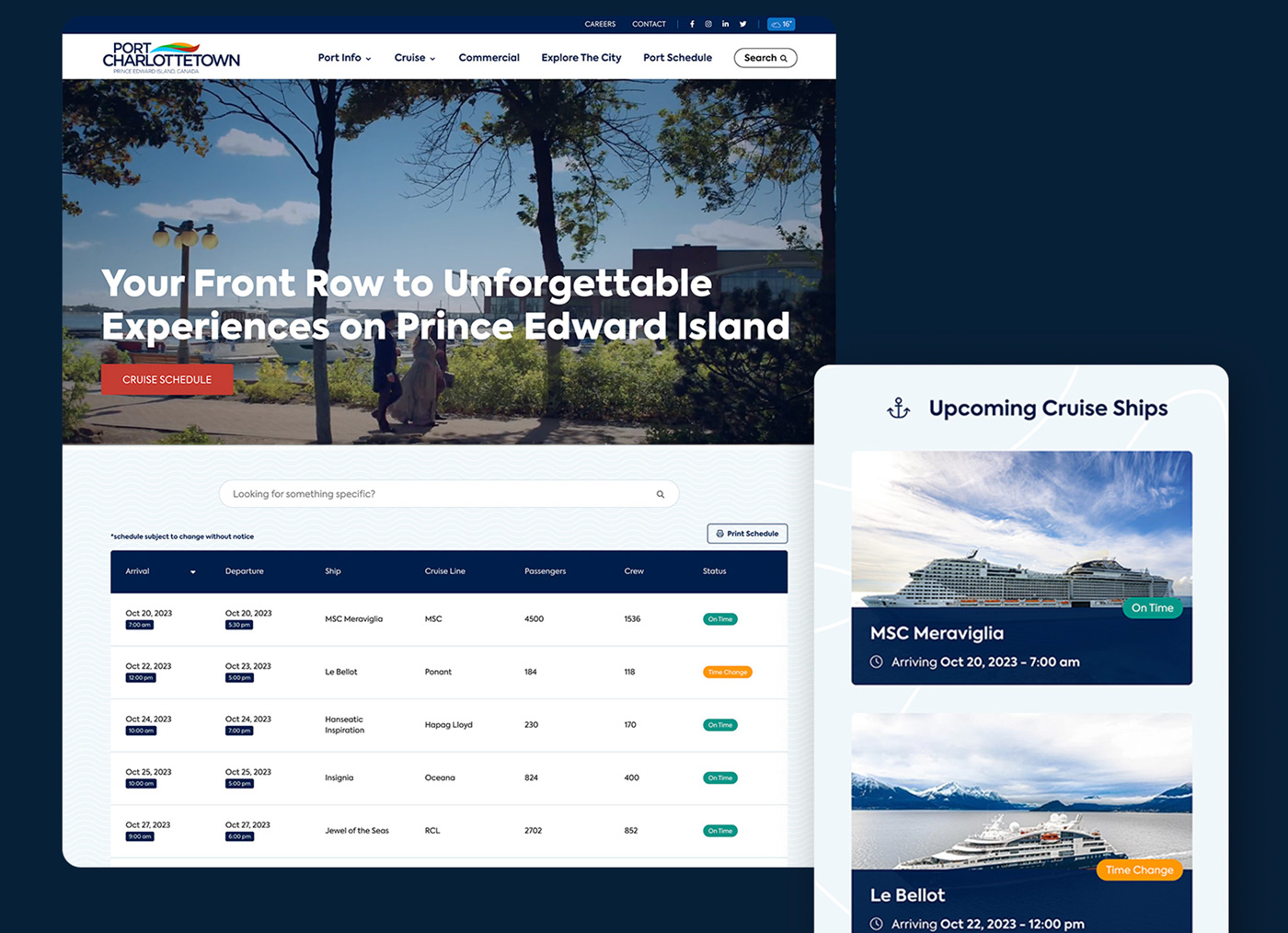Open the Commercial menu item
1288x933 pixels.
(489, 58)
